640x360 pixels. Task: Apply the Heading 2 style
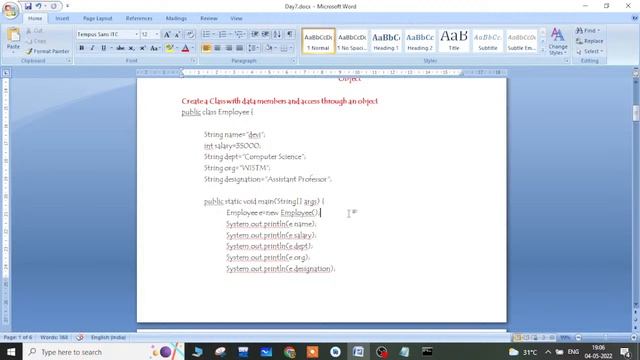click(420, 41)
